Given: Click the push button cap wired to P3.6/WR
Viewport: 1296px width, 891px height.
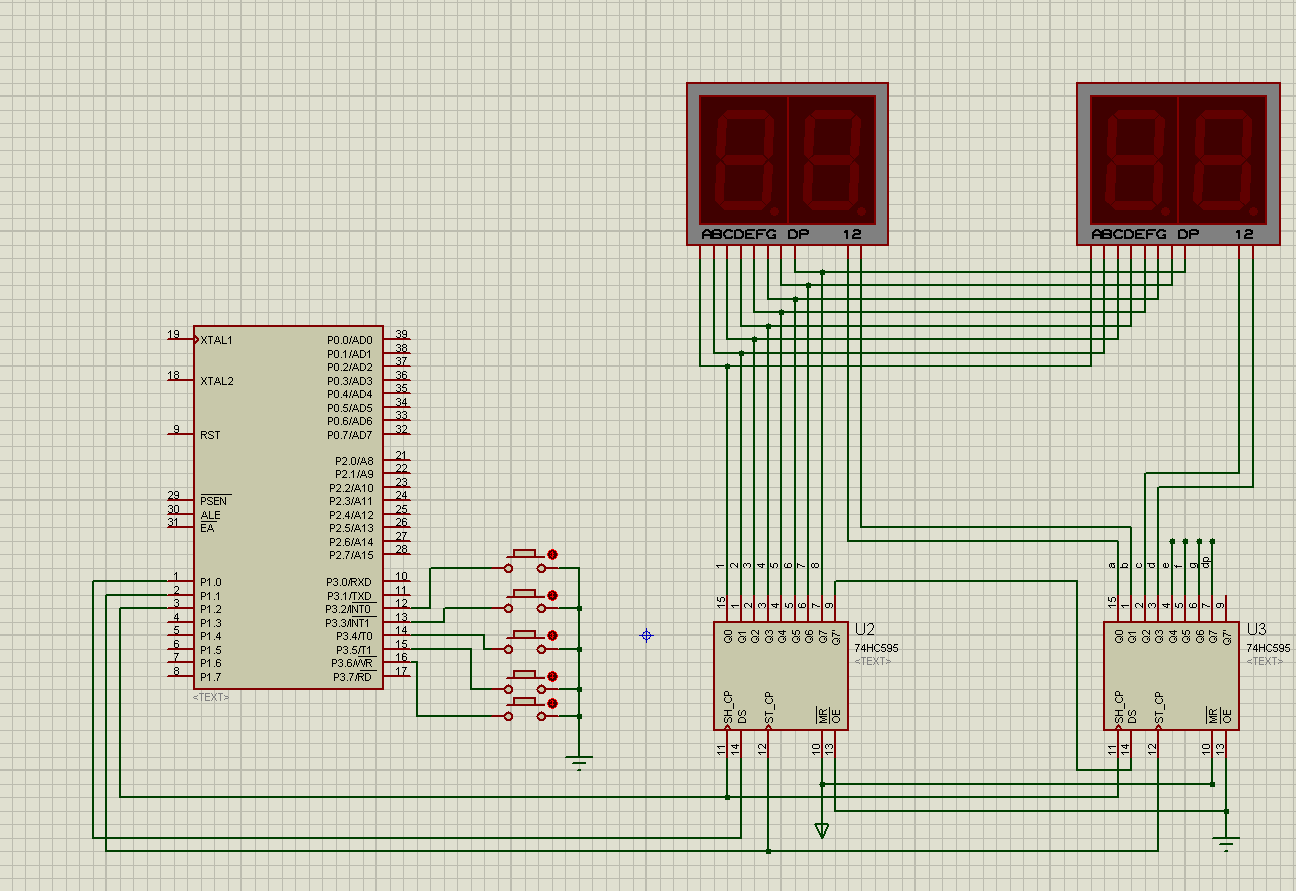Looking at the screenshot, I should [525, 703].
